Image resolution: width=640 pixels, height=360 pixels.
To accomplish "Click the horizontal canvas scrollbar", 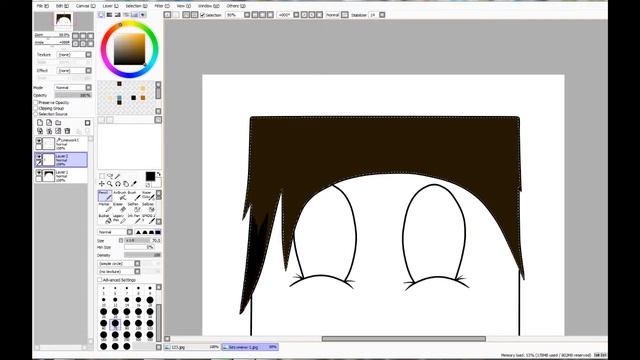I will [403, 339].
